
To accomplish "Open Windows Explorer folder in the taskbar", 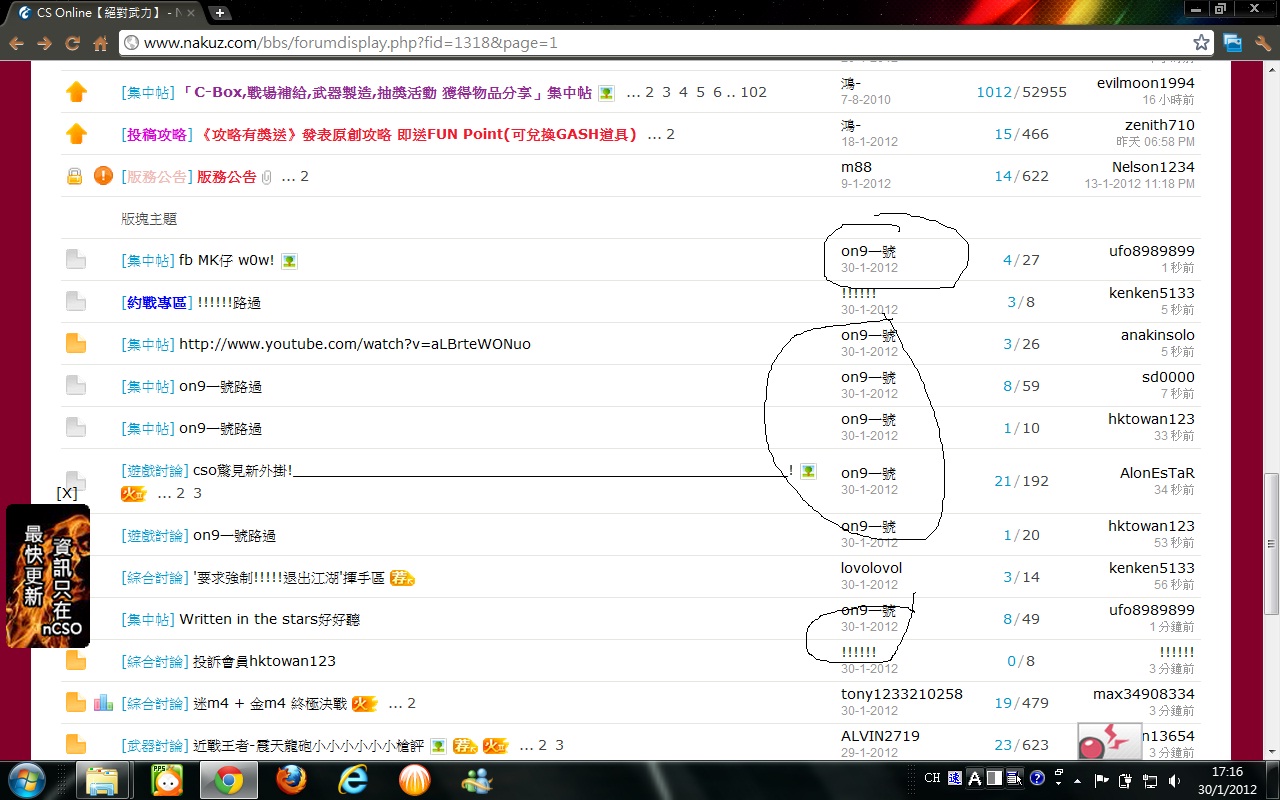I will pos(102,779).
